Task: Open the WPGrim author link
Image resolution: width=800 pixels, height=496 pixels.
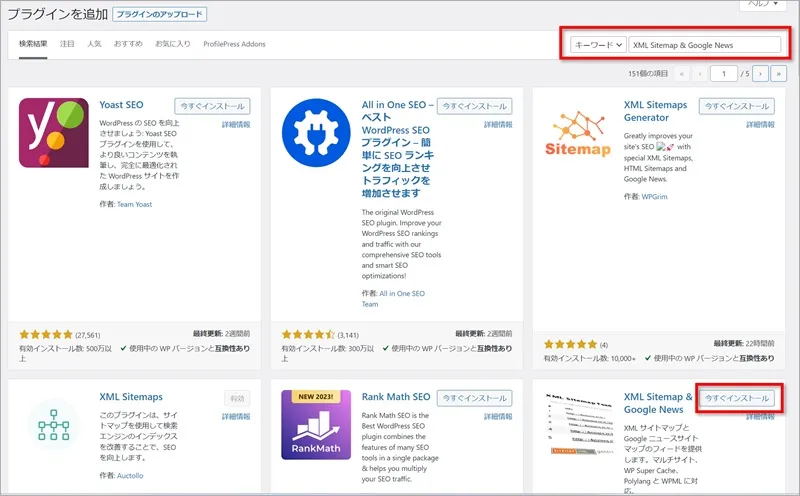Action: [x=654, y=196]
